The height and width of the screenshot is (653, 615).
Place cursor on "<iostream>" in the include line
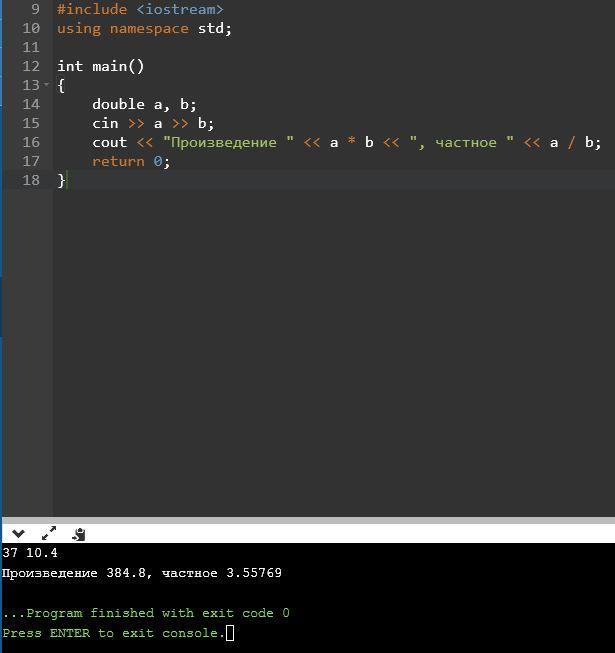click(x=180, y=9)
